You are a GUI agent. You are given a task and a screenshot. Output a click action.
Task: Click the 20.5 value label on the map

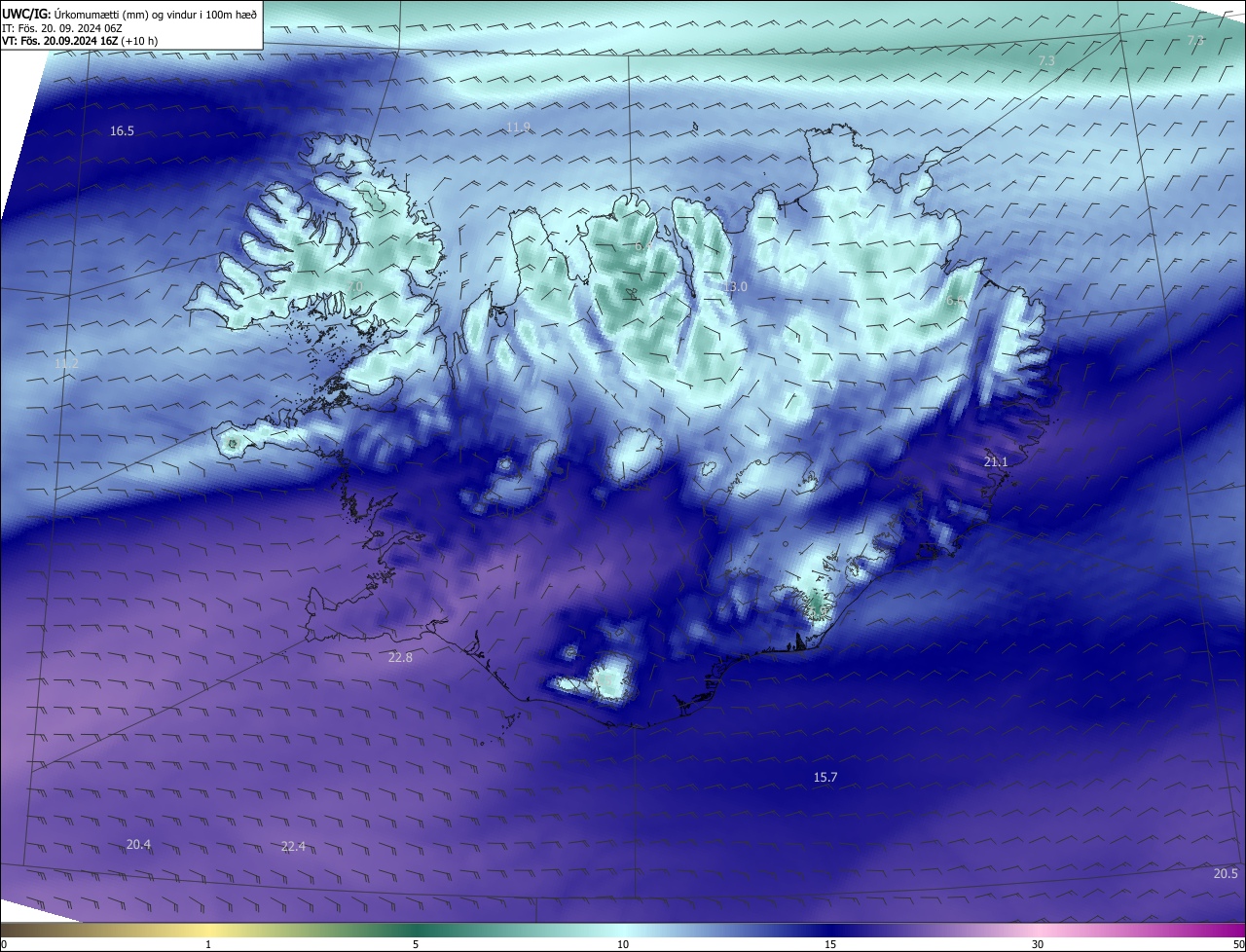click(x=1226, y=873)
